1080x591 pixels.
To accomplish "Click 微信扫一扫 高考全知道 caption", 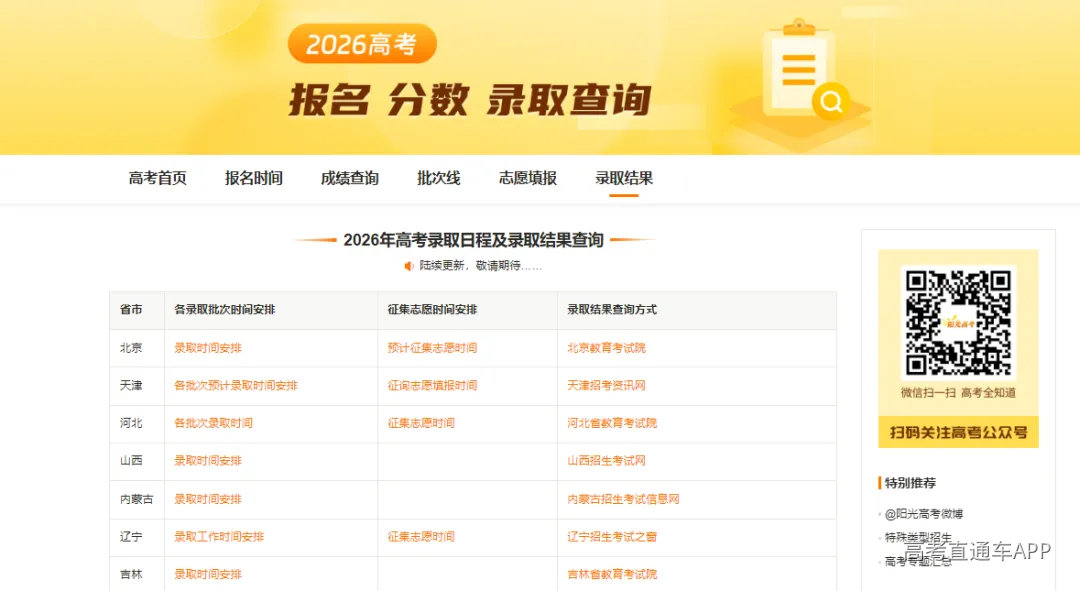I will click(958, 393).
